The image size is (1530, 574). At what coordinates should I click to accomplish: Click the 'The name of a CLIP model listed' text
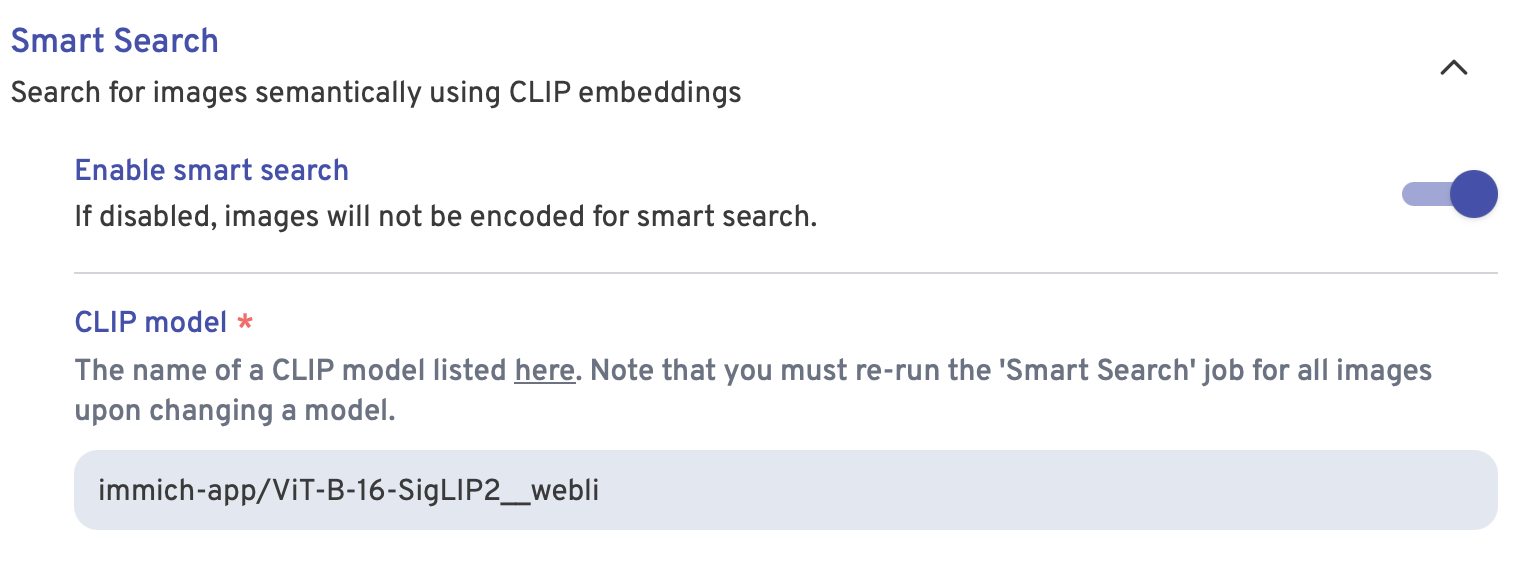point(290,371)
